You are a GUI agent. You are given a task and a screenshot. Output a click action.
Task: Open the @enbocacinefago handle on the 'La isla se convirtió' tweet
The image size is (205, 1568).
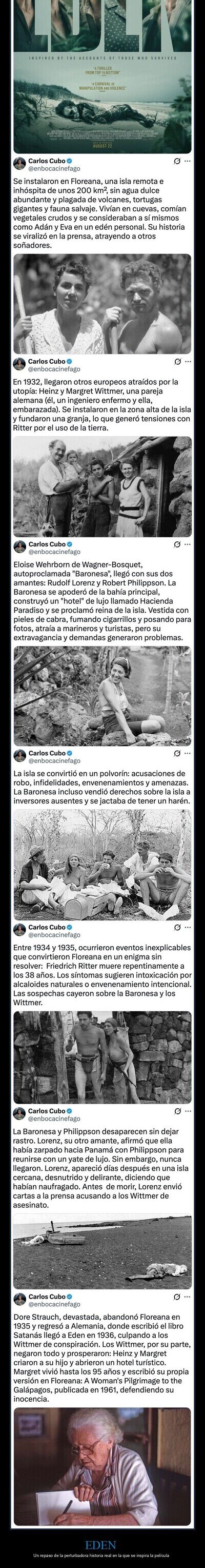54,761
